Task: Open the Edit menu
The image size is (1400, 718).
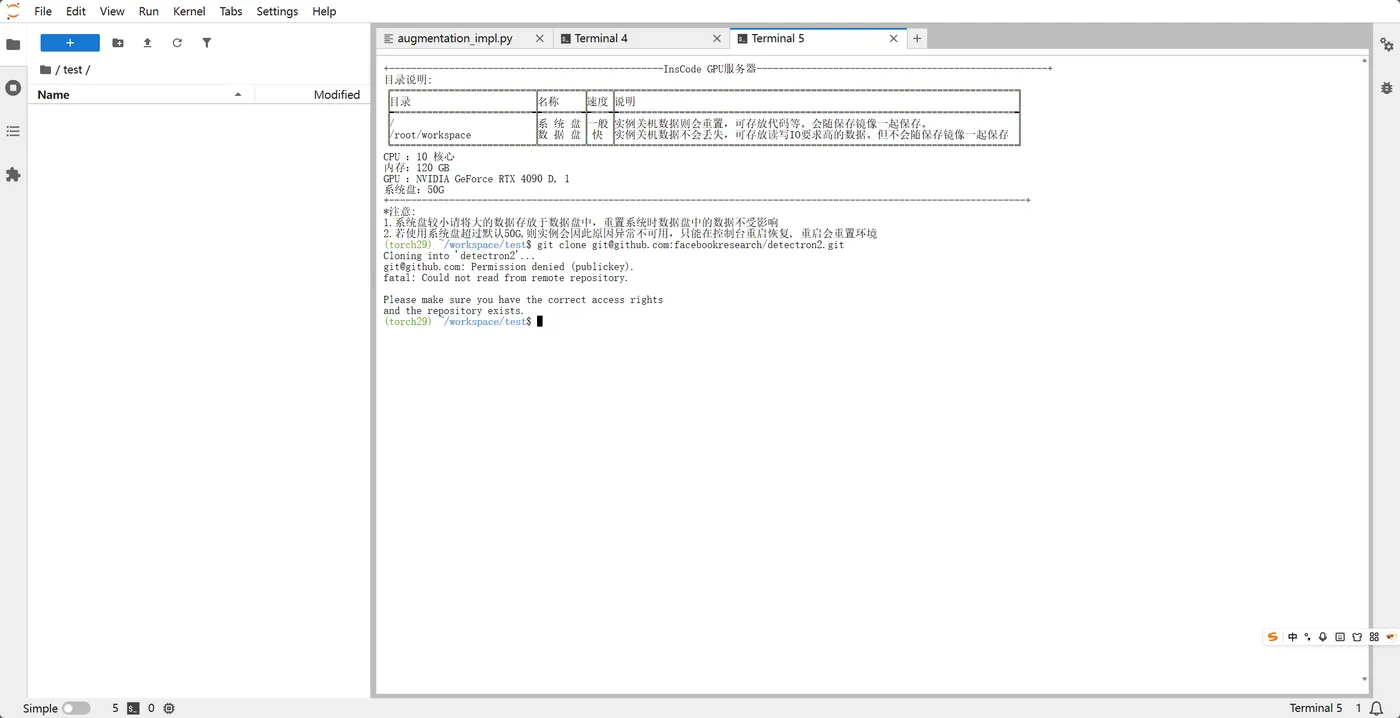Action: 76,11
